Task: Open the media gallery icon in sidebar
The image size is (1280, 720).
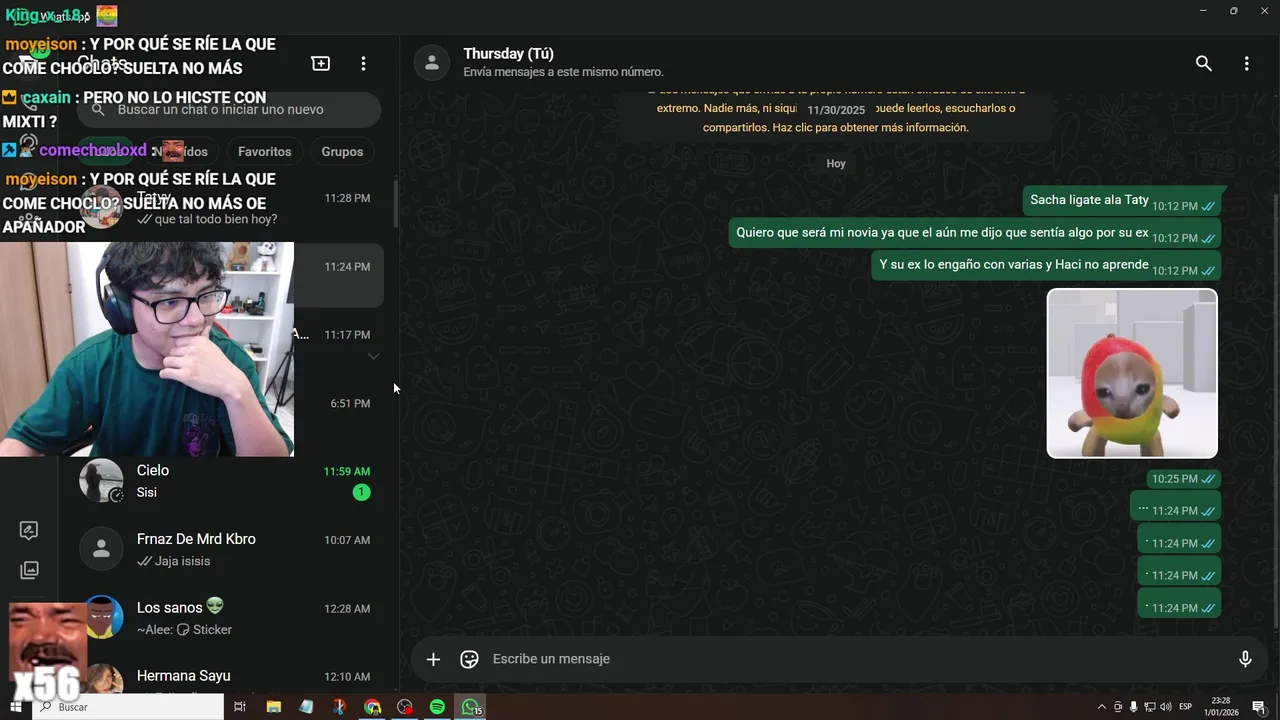Action: coord(29,570)
